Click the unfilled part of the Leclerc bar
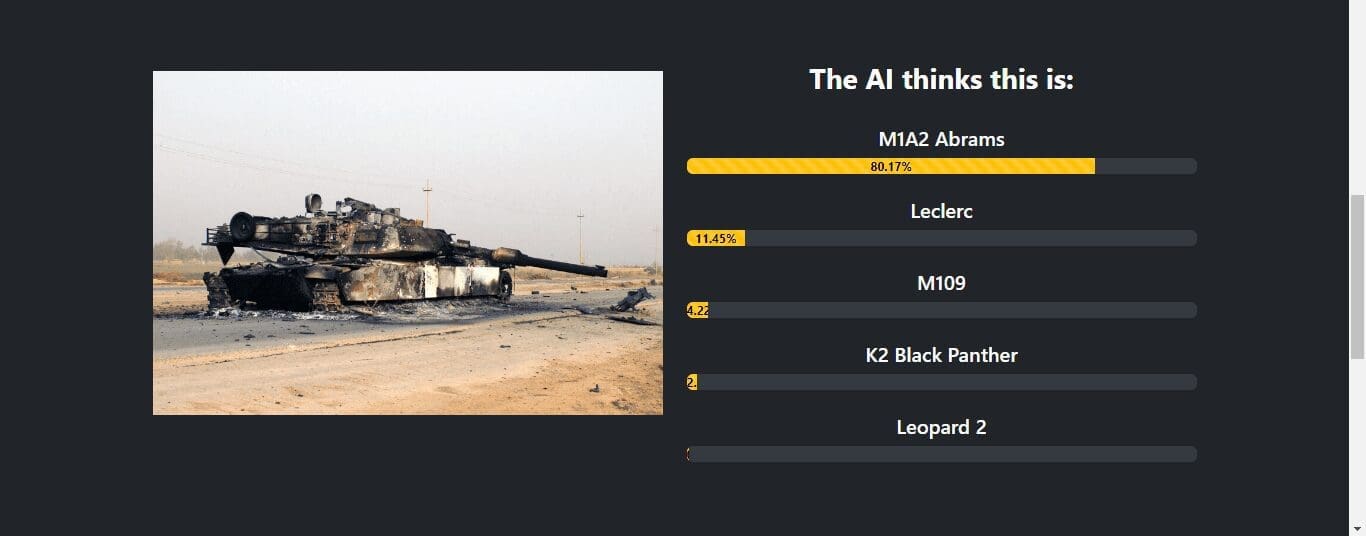The image size is (1366, 536). click(971, 238)
